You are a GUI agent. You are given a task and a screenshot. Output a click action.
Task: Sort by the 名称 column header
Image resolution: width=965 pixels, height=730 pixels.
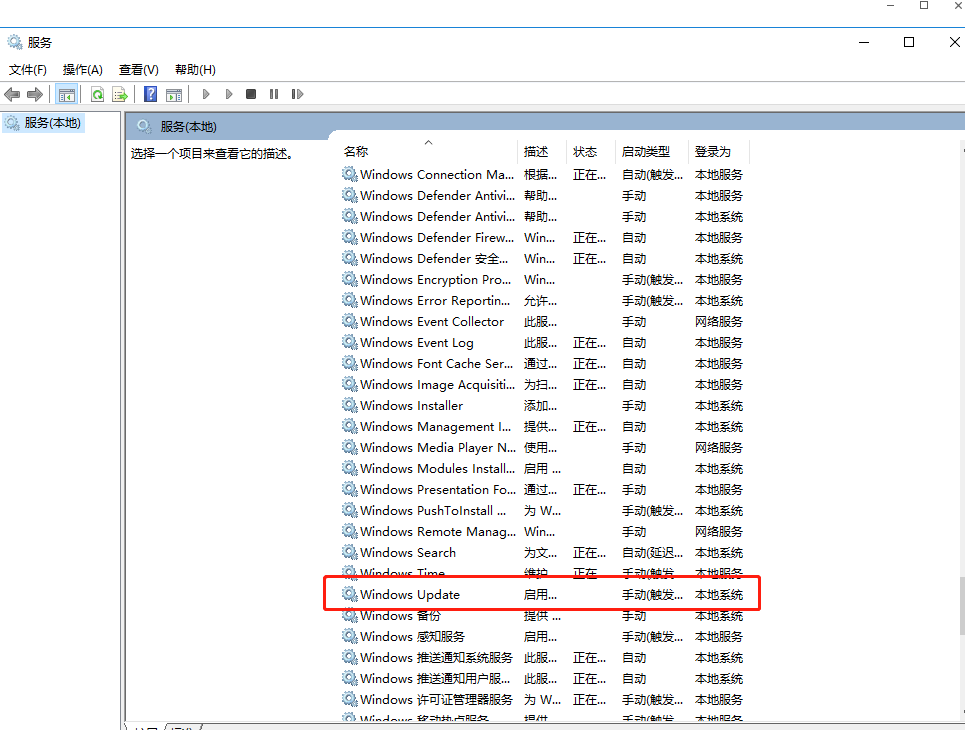pos(428,151)
